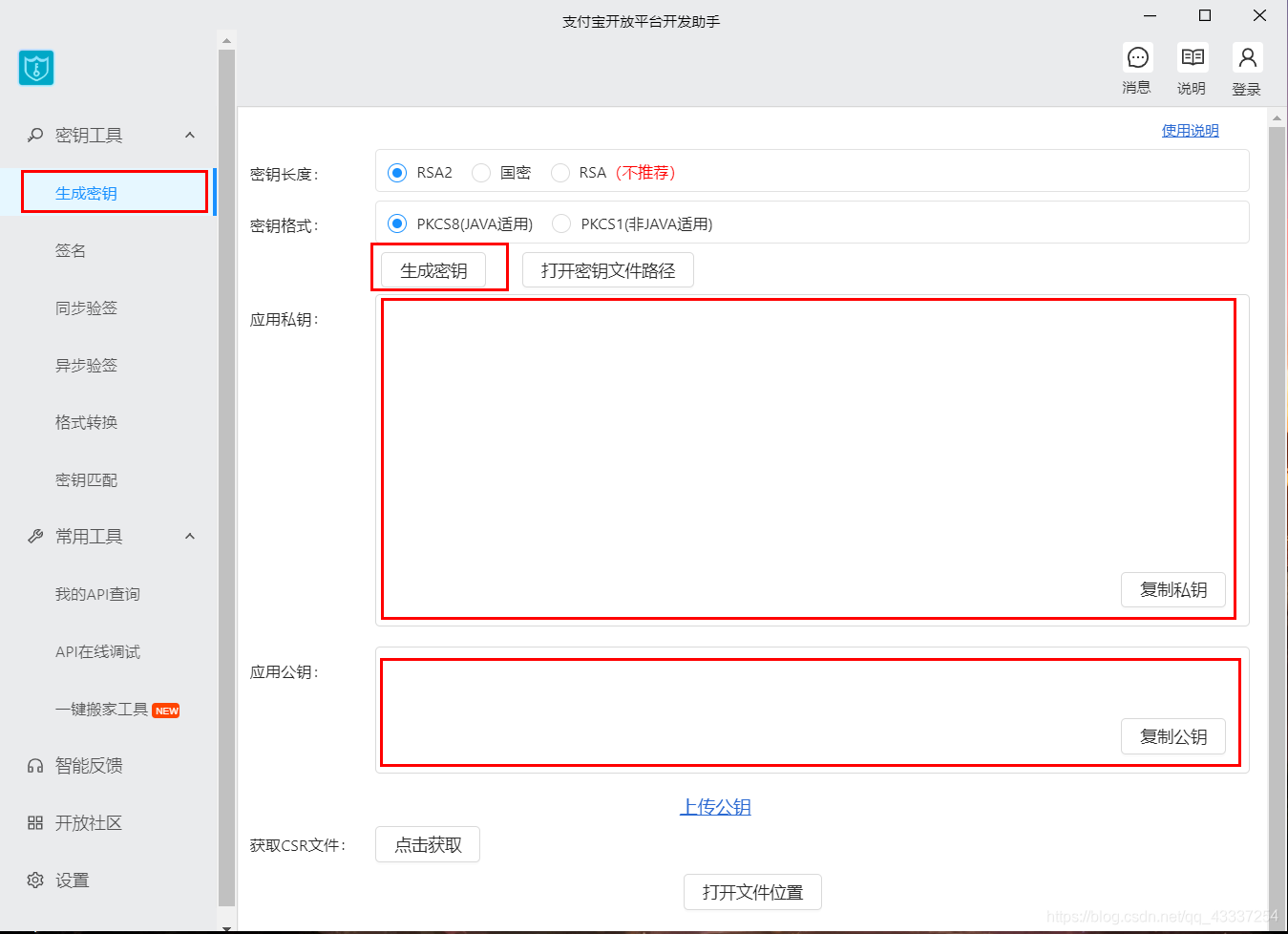Click the sidebar scrollbar up arrow

click(226, 40)
